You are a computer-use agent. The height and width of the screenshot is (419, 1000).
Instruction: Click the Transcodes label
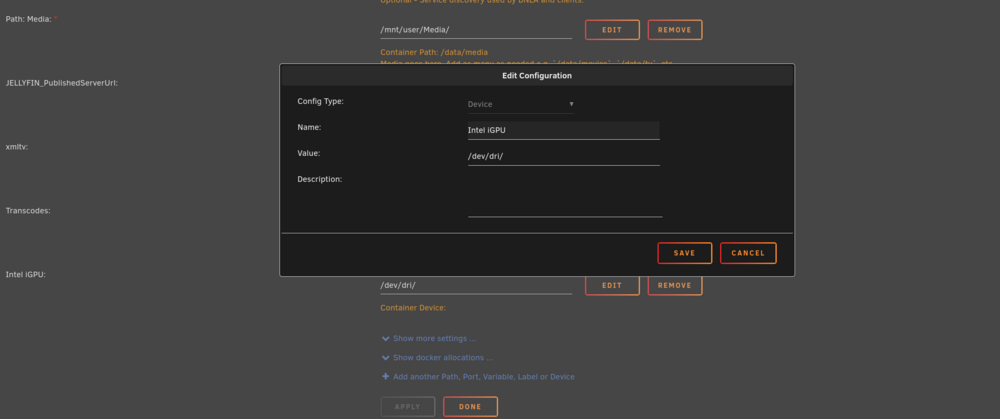click(x=28, y=210)
